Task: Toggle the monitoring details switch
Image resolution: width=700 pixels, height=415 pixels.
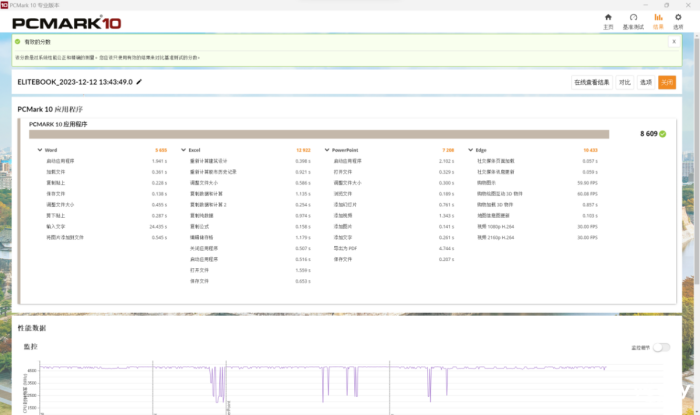Action: [x=660, y=347]
